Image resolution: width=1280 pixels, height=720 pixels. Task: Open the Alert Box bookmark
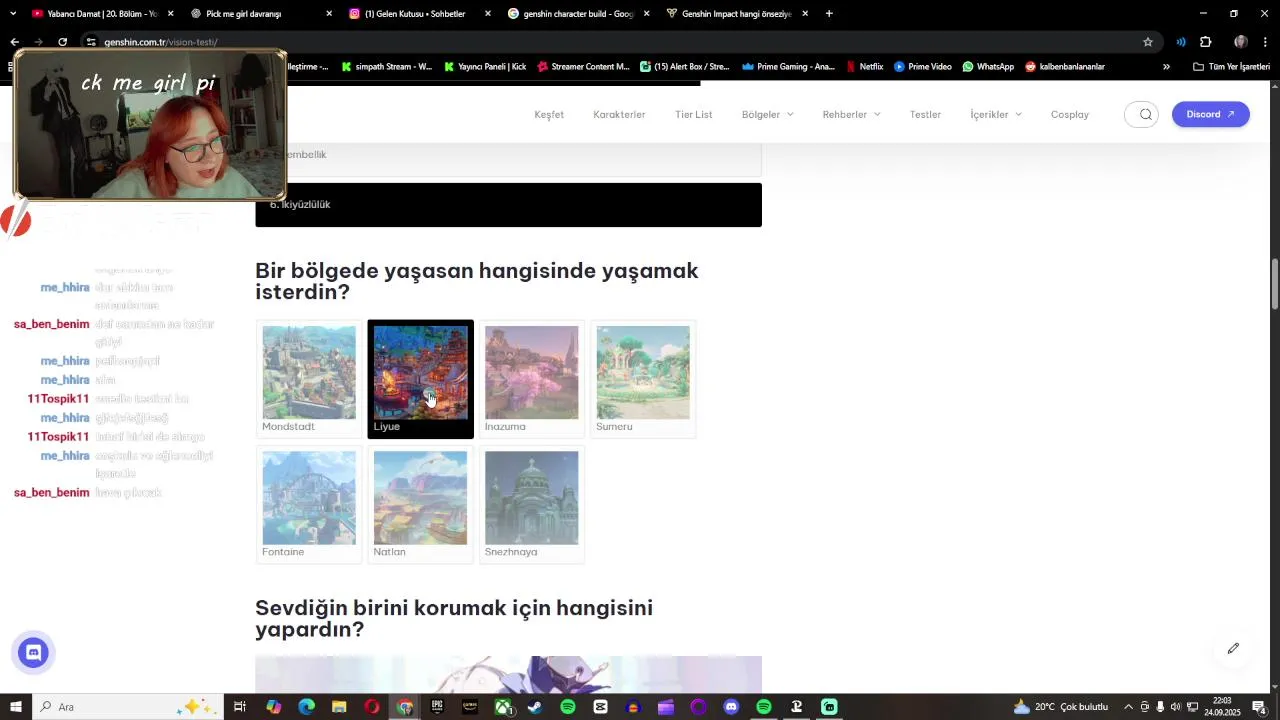click(684, 67)
